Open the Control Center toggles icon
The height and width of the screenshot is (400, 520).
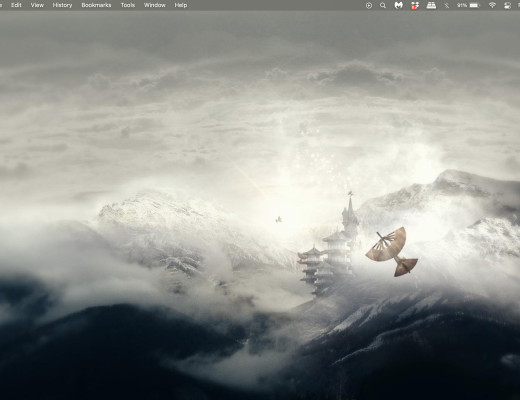pyautogui.click(x=508, y=5)
